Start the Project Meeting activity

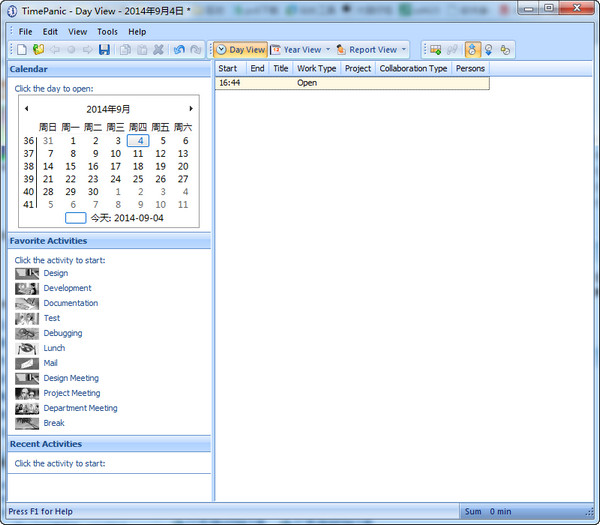point(71,393)
